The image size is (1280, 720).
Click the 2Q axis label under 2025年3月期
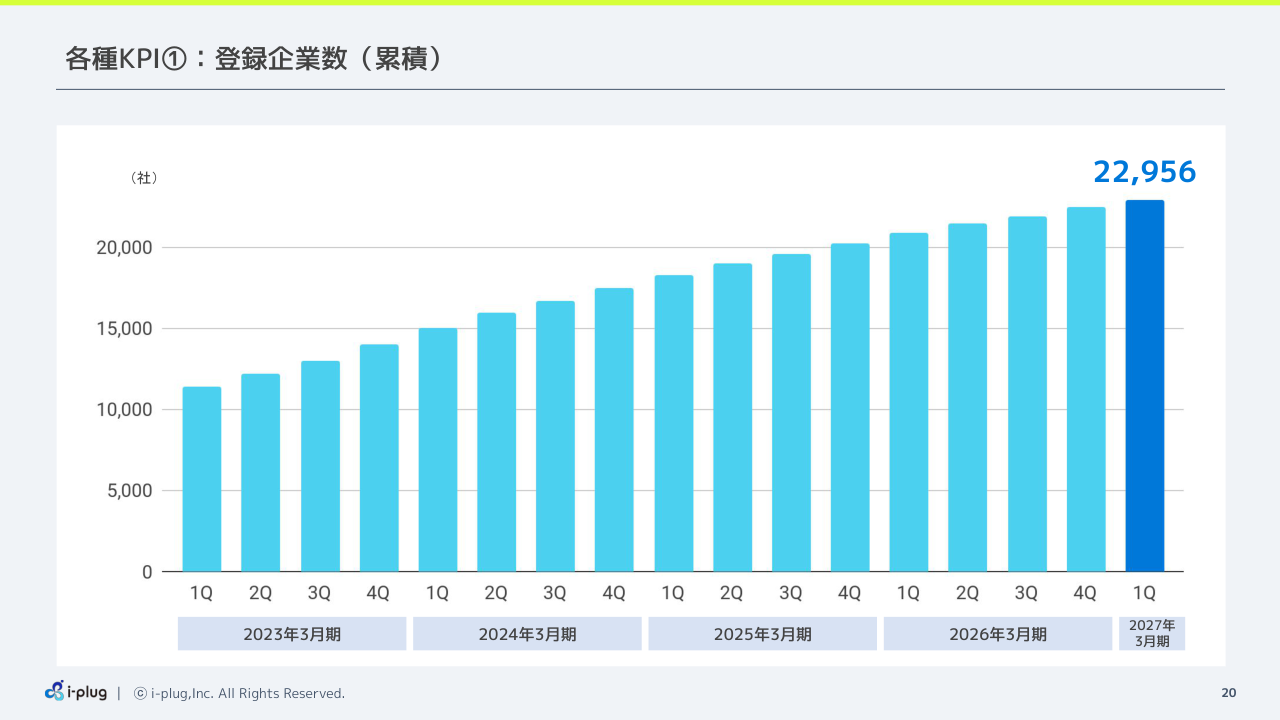(732, 593)
